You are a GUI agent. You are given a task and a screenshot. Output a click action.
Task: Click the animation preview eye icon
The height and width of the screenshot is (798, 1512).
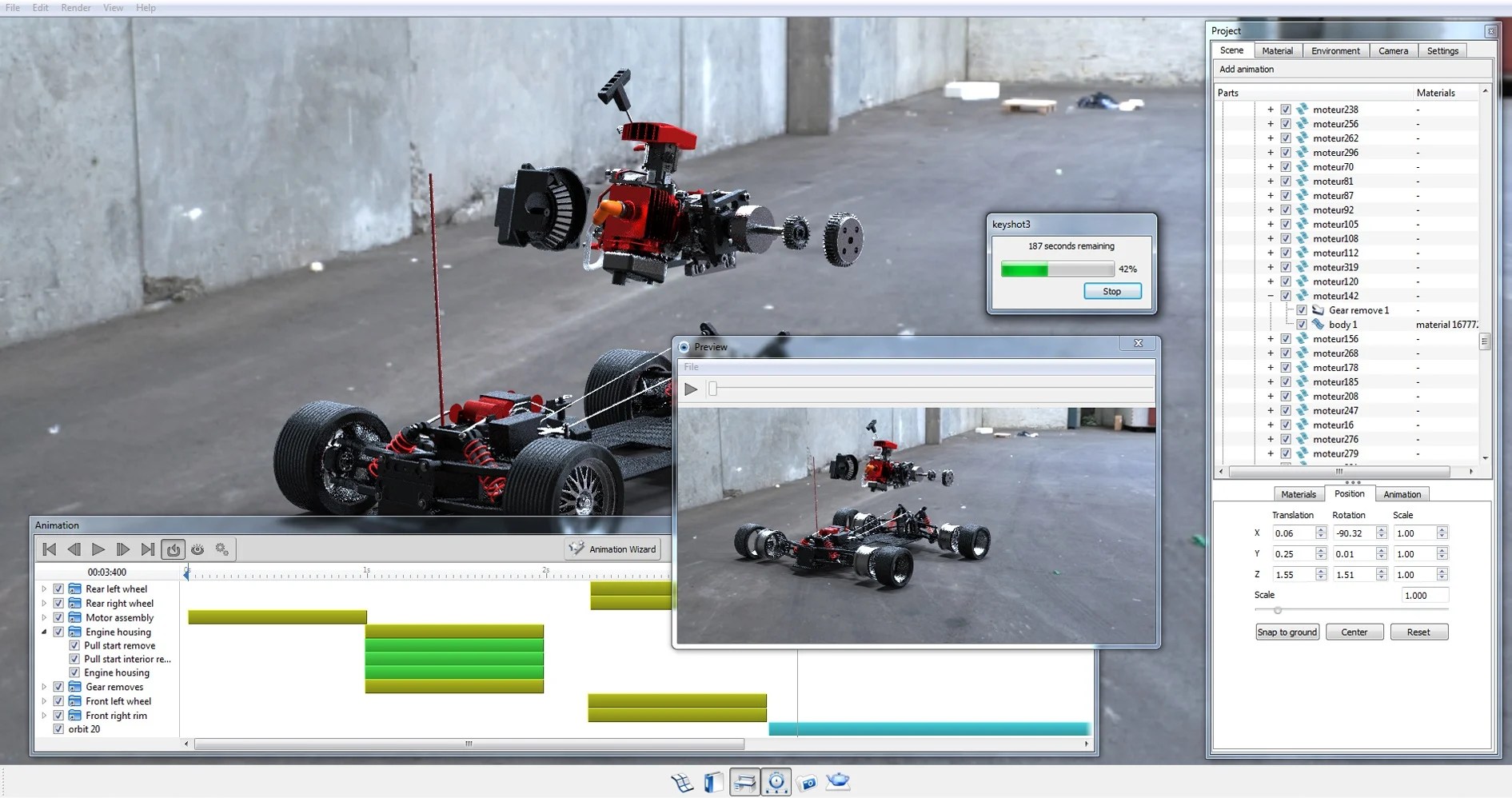(197, 549)
